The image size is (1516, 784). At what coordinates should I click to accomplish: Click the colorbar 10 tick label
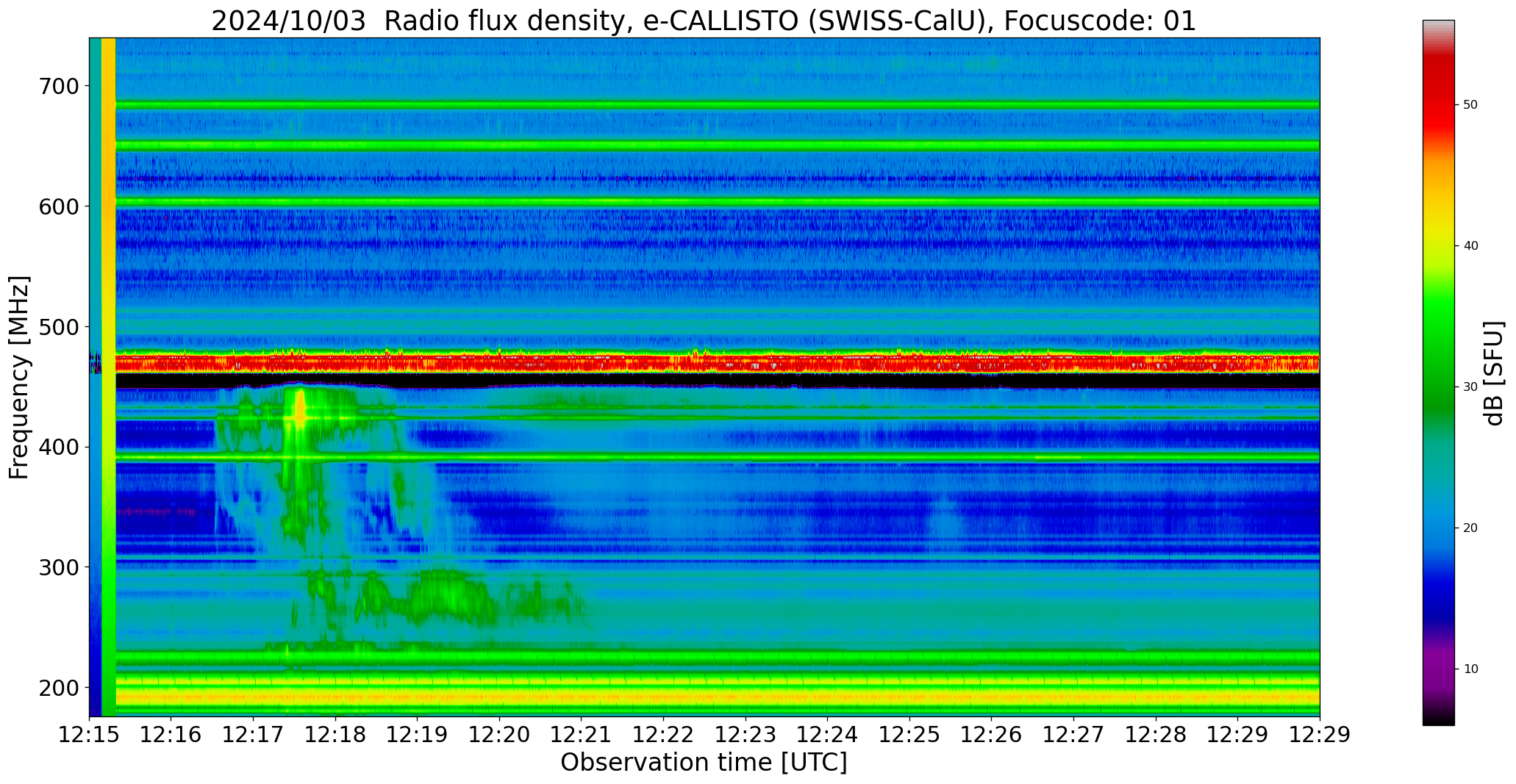tap(1470, 669)
